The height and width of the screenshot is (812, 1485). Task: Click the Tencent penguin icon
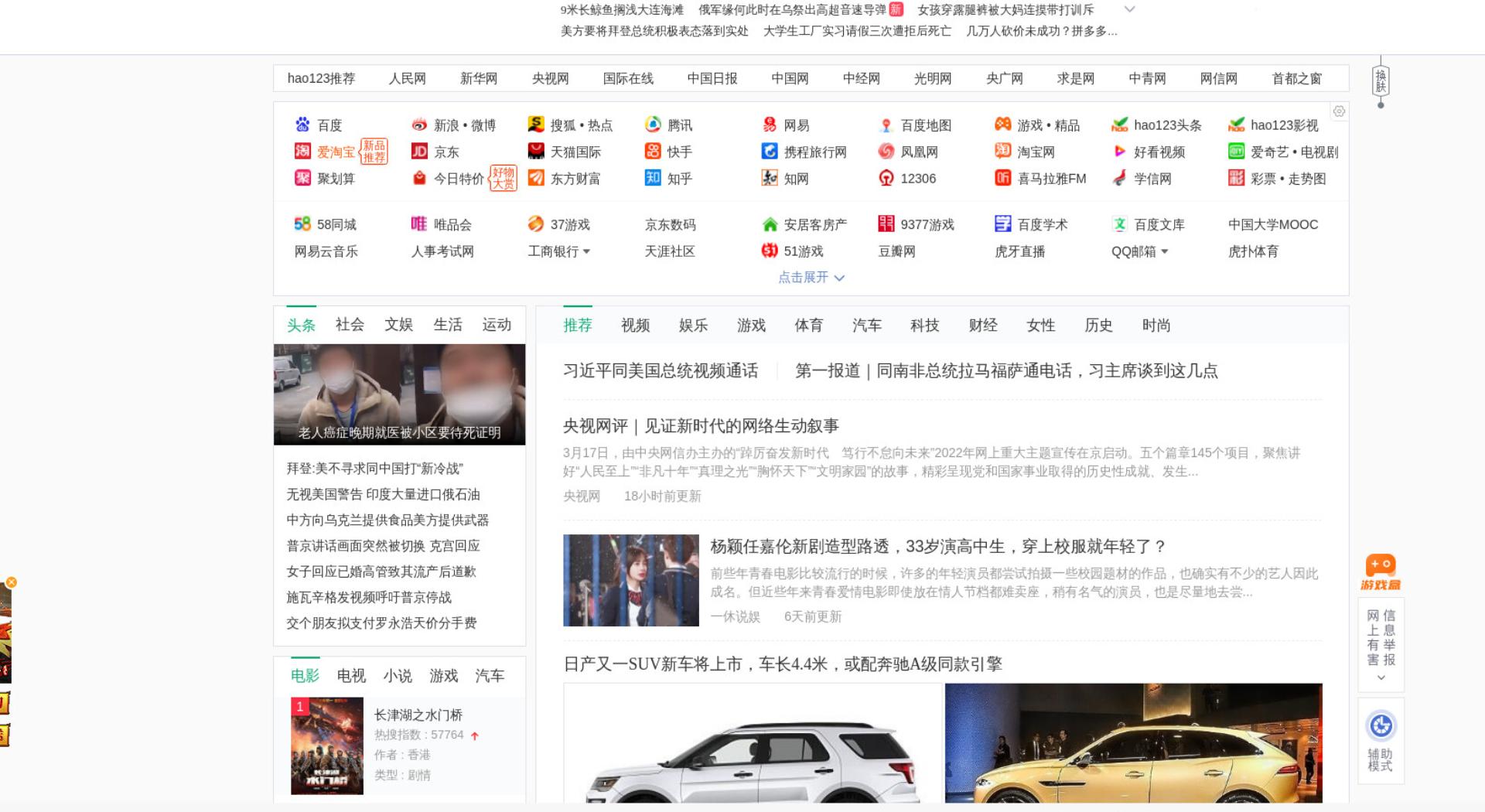[653, 125]
